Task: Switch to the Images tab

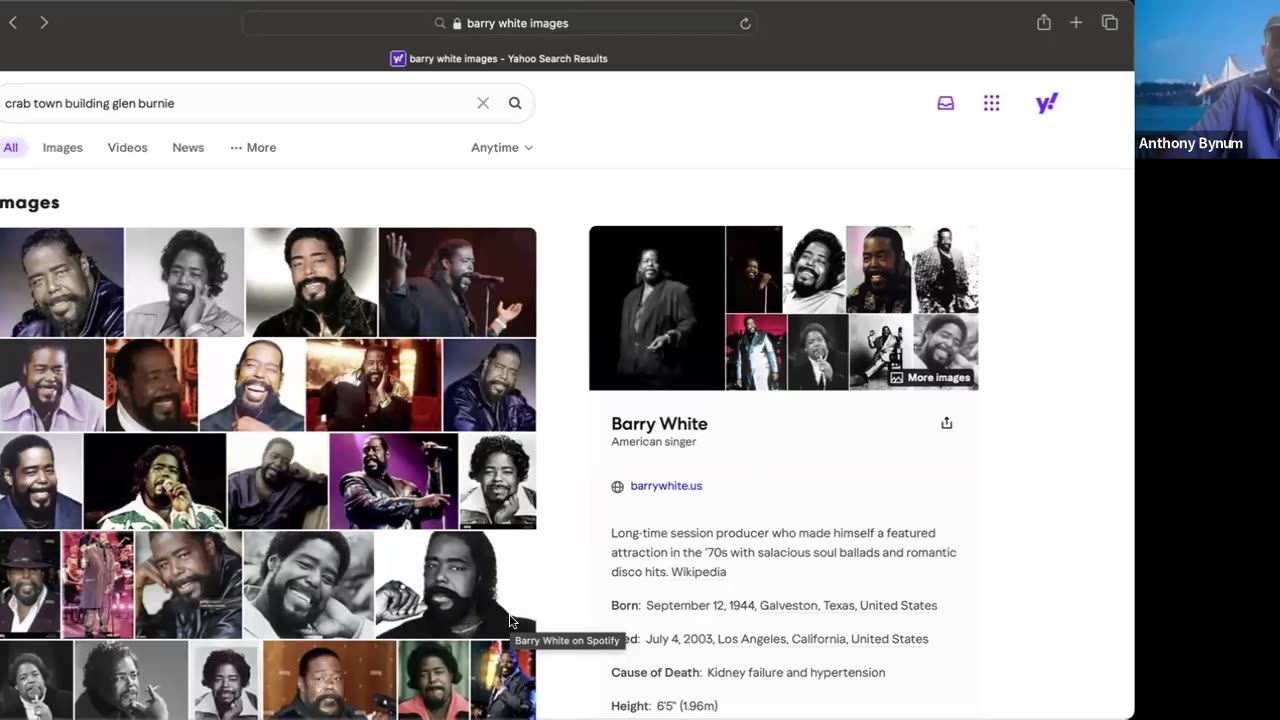Action: pos(62,147)
